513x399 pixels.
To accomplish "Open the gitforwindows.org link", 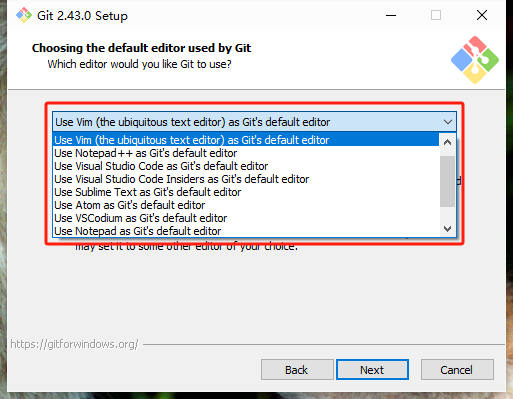I will 74,344.
